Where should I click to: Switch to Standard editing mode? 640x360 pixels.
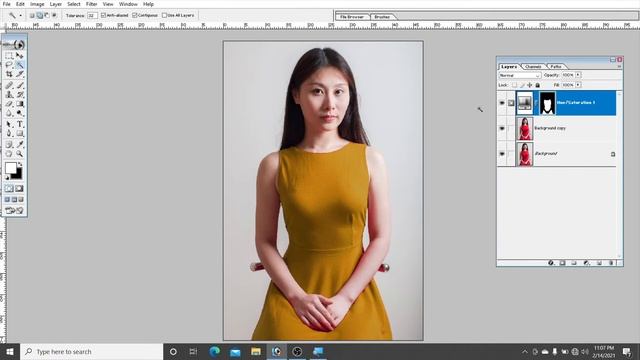(9, 189)
